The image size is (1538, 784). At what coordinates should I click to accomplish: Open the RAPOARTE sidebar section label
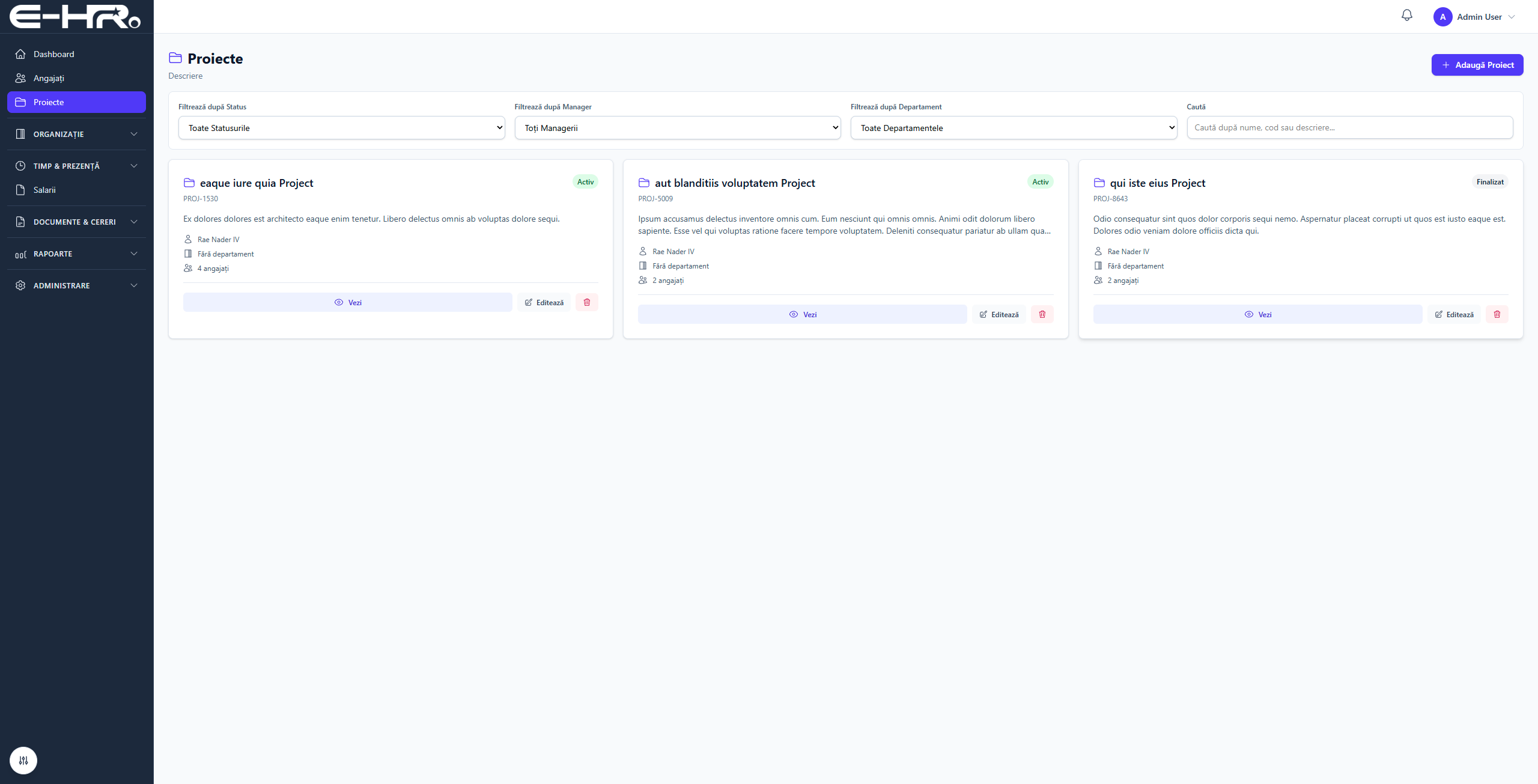(53, 254)
